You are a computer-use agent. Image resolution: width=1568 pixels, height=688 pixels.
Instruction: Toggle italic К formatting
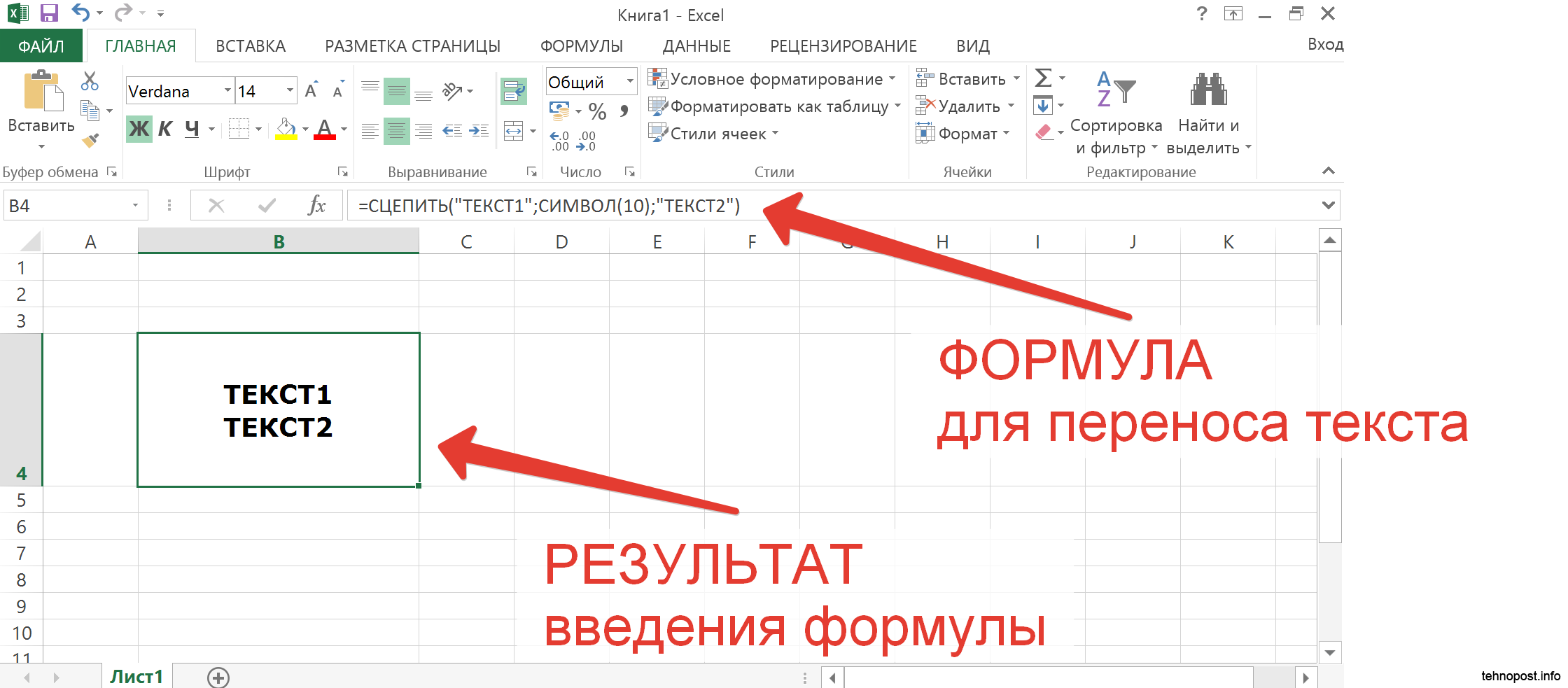[165, 129]
